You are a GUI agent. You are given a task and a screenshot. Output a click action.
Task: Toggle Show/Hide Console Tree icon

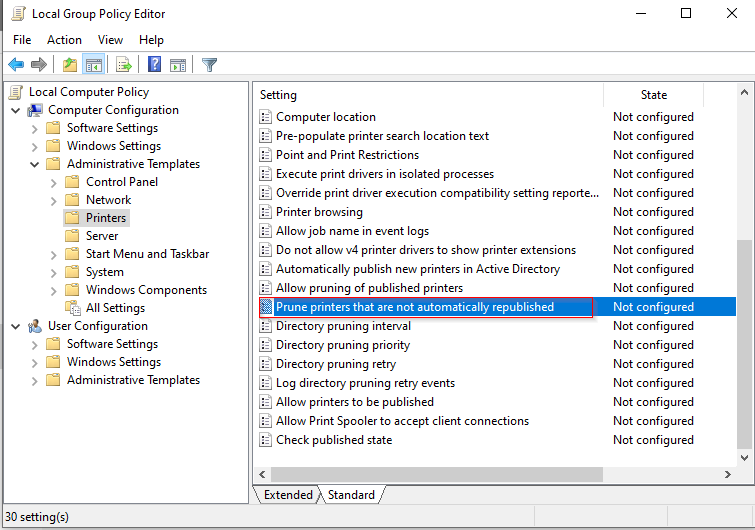point(93,65)
